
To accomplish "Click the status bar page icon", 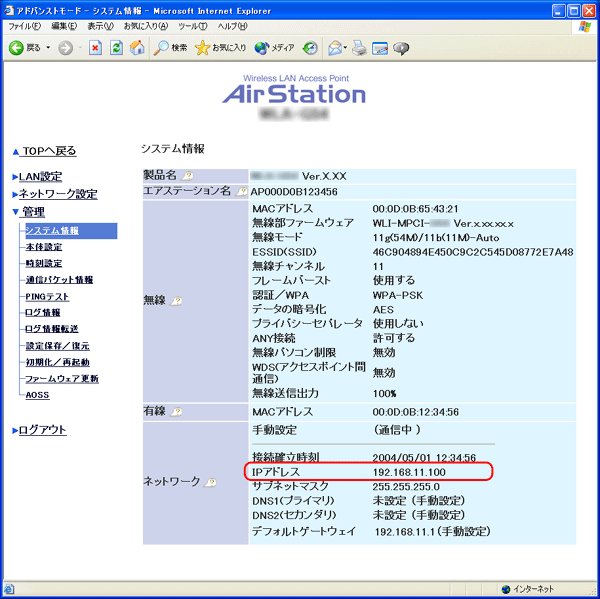I will 9,589.
